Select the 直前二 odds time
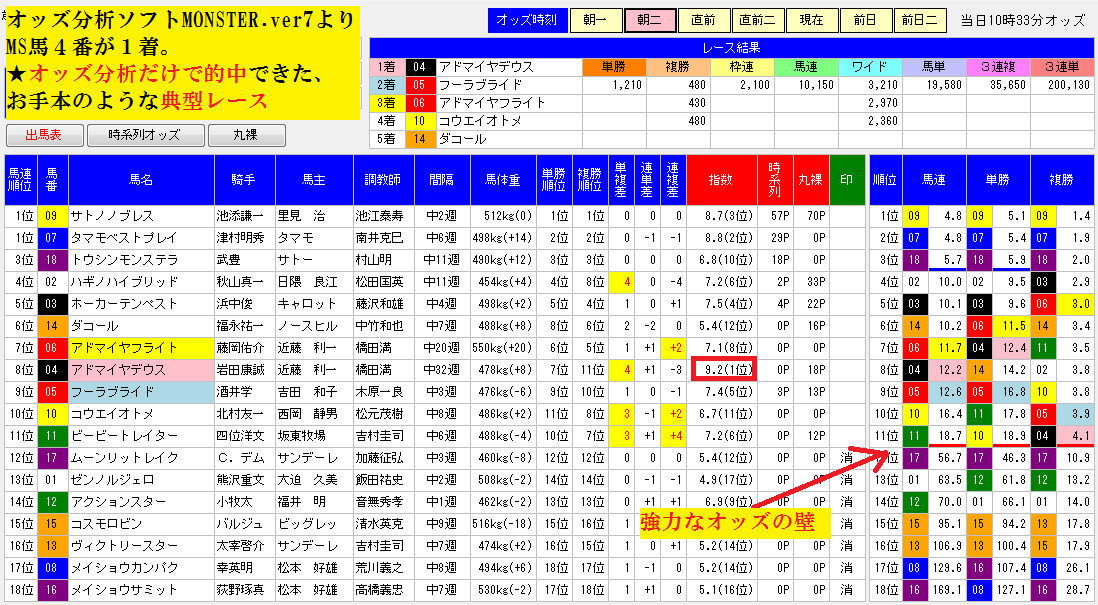 pyautogui.click(x=758, y=20)
